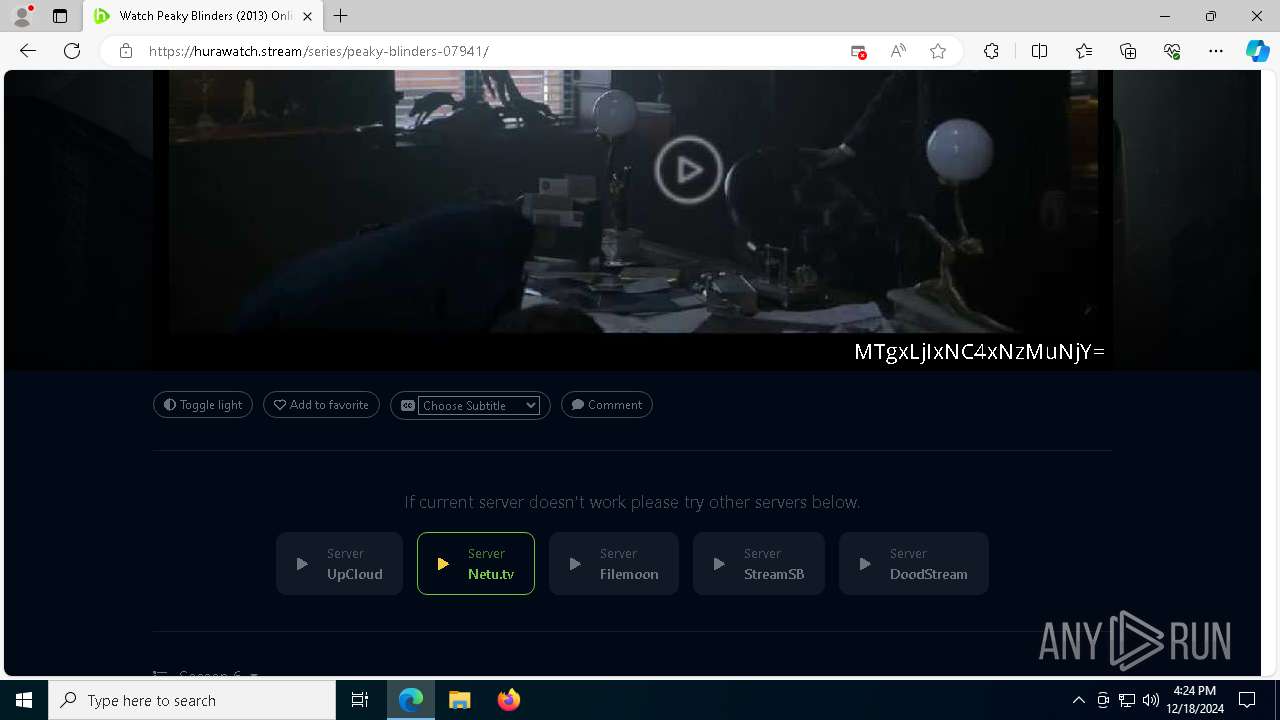
Task: Switch to StreamSB server
Action: tap(759, 564)
